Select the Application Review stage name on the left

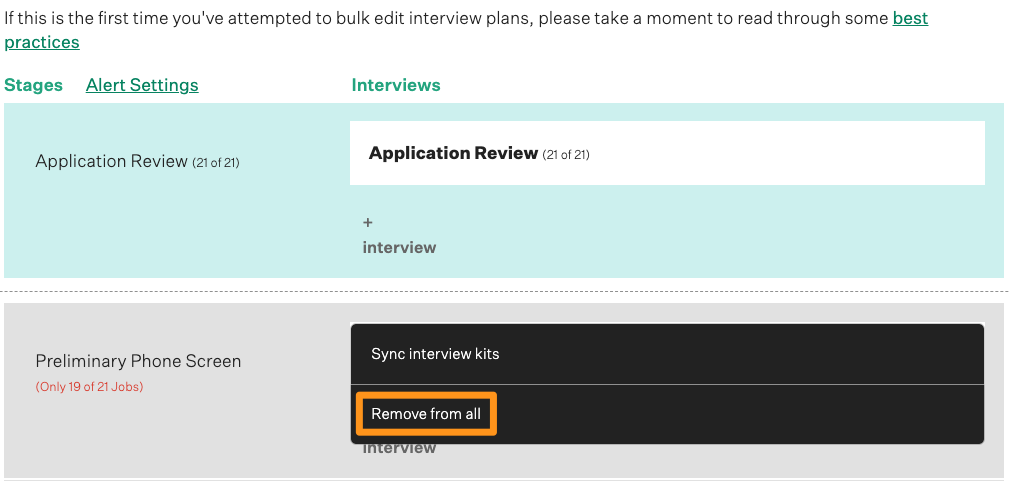click(111, 161)
